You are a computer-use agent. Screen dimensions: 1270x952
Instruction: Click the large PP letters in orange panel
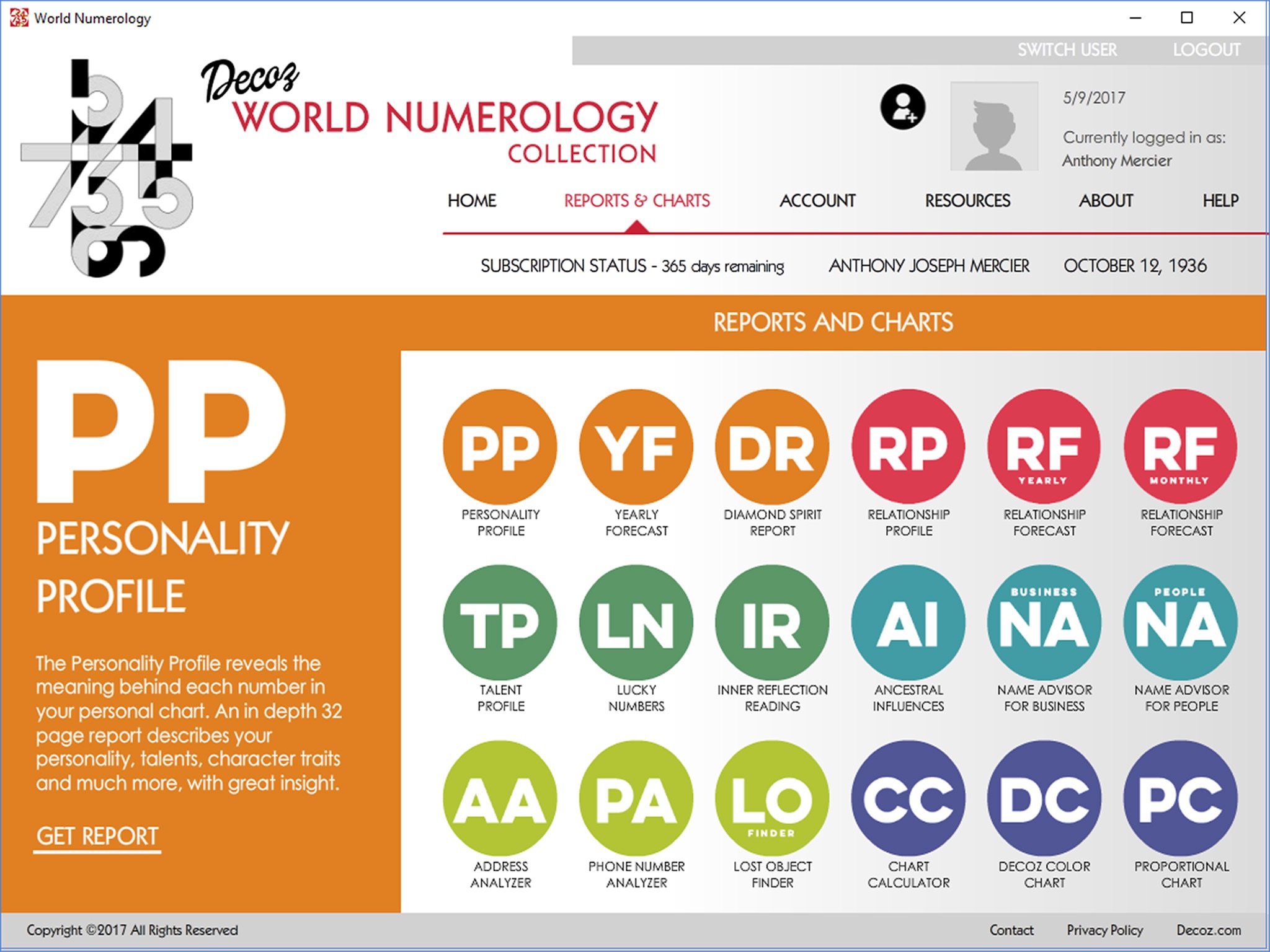161,431
